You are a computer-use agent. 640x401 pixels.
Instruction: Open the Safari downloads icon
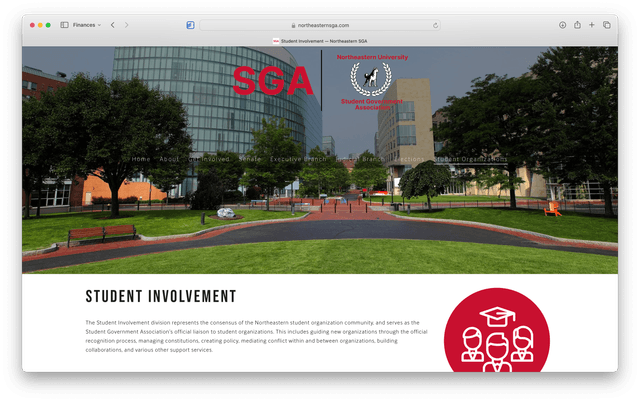[x=562, y=25]
